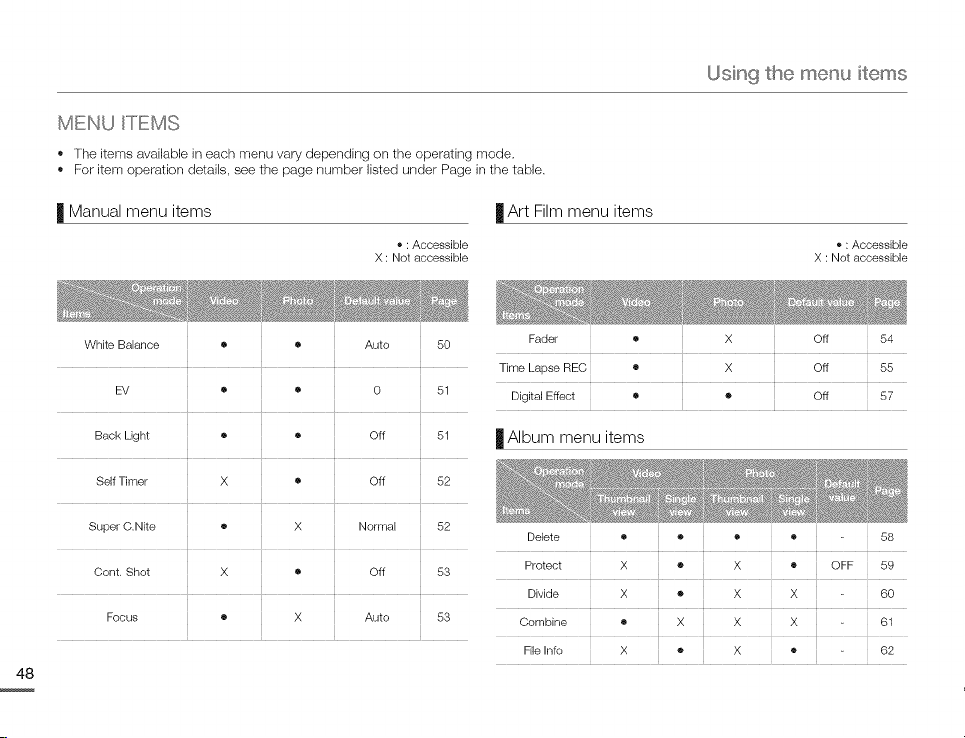Click the Album menu items heading

pos(575,437)
